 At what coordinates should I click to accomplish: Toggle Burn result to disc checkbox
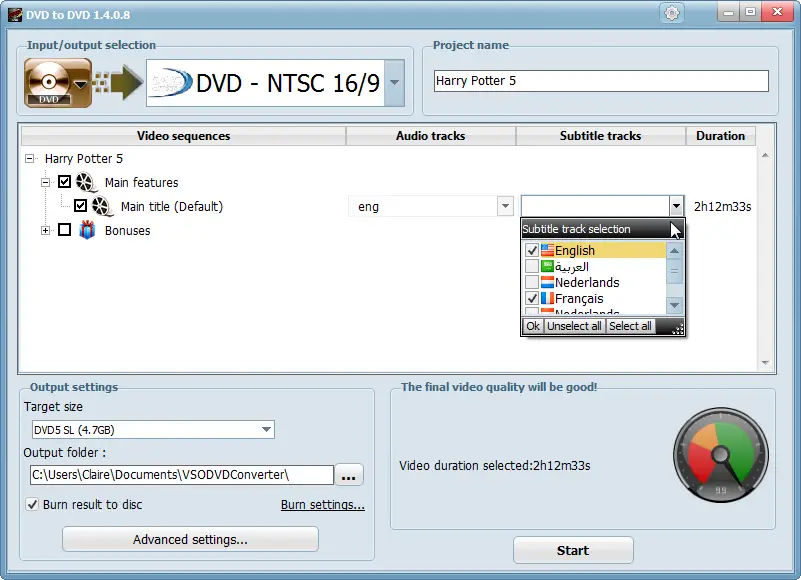click(x=32, y=504)
